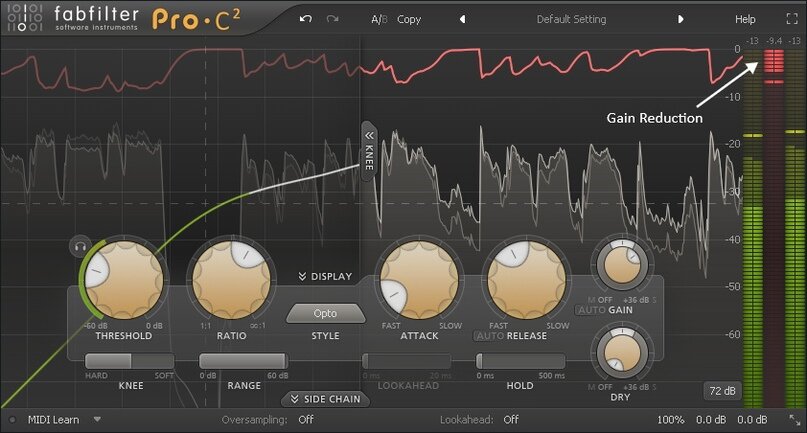Image resolution: width=807 pixels, height=433 pixels.
Task: Toggle the headphones audition threshold icon
Action: coord(80,247)
